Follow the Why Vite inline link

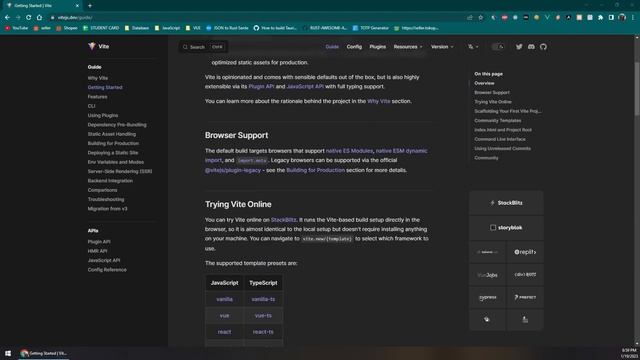click(378, 101)
